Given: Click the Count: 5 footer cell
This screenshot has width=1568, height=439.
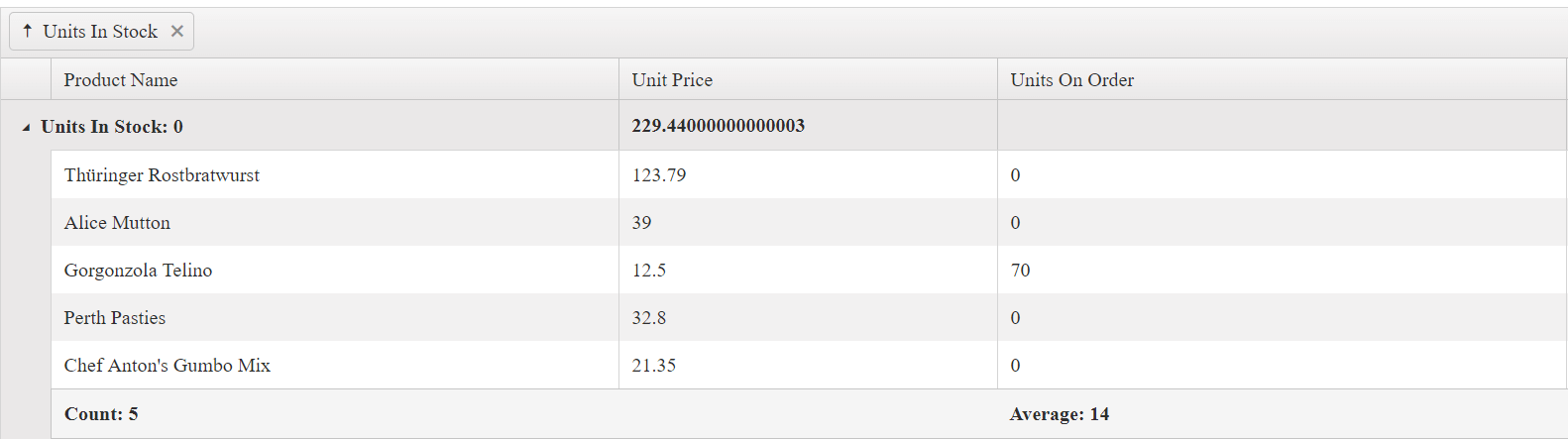Looking at the screenshot, I should point(101,414).
